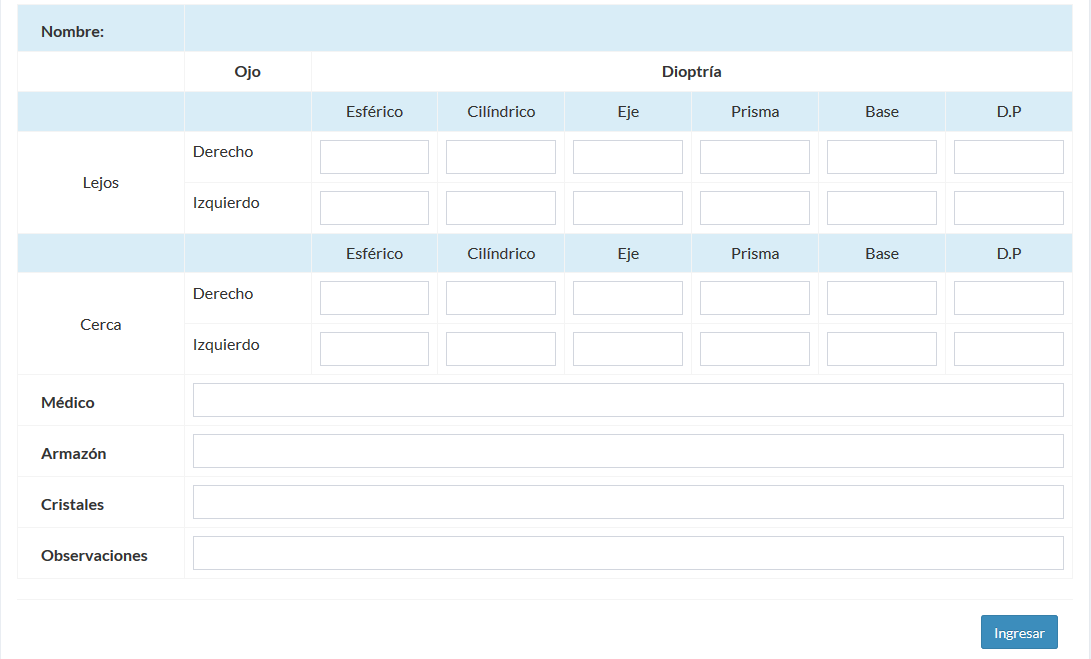1091x659 pixels.
Task: Focus the Observaciones text field
Action: pyautogui.click(x=628, y=553)
